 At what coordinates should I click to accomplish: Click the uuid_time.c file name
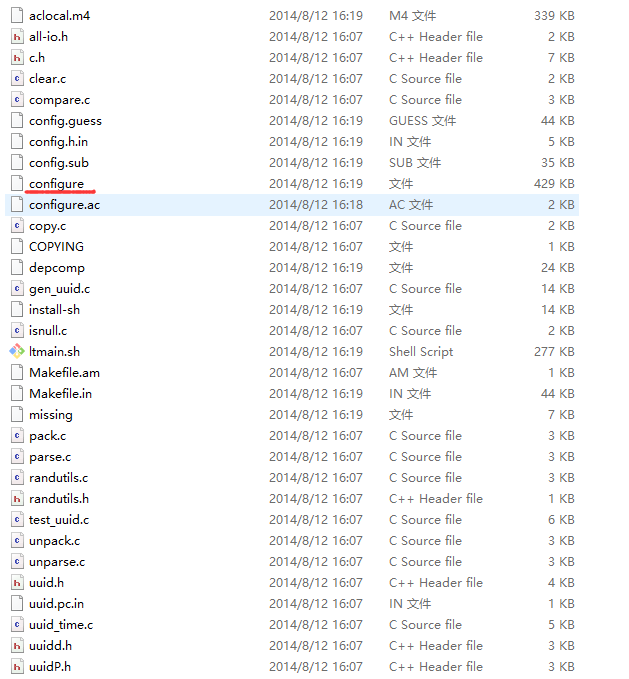pyautogui.click(x=61, y=625)
